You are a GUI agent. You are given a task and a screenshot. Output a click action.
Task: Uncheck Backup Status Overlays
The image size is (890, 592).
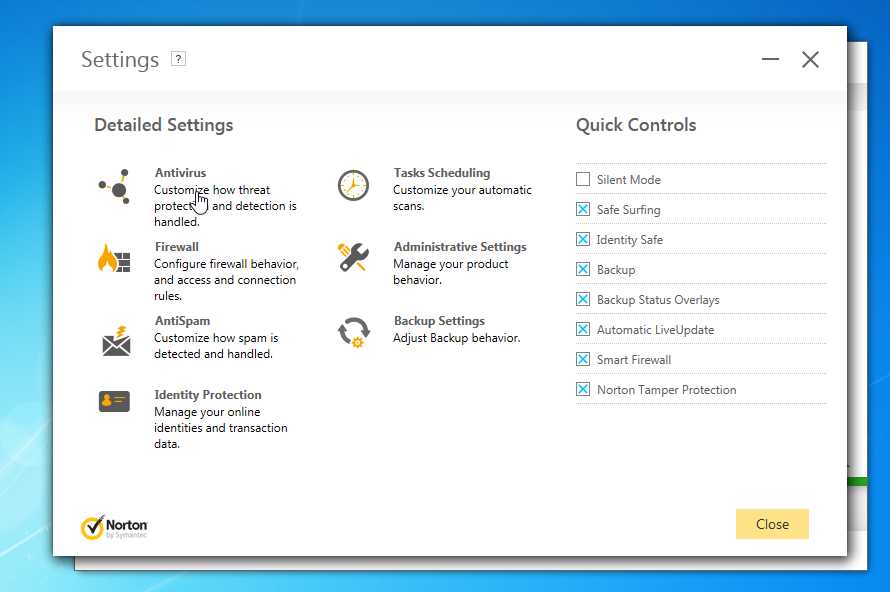click(x=583, y=300)
